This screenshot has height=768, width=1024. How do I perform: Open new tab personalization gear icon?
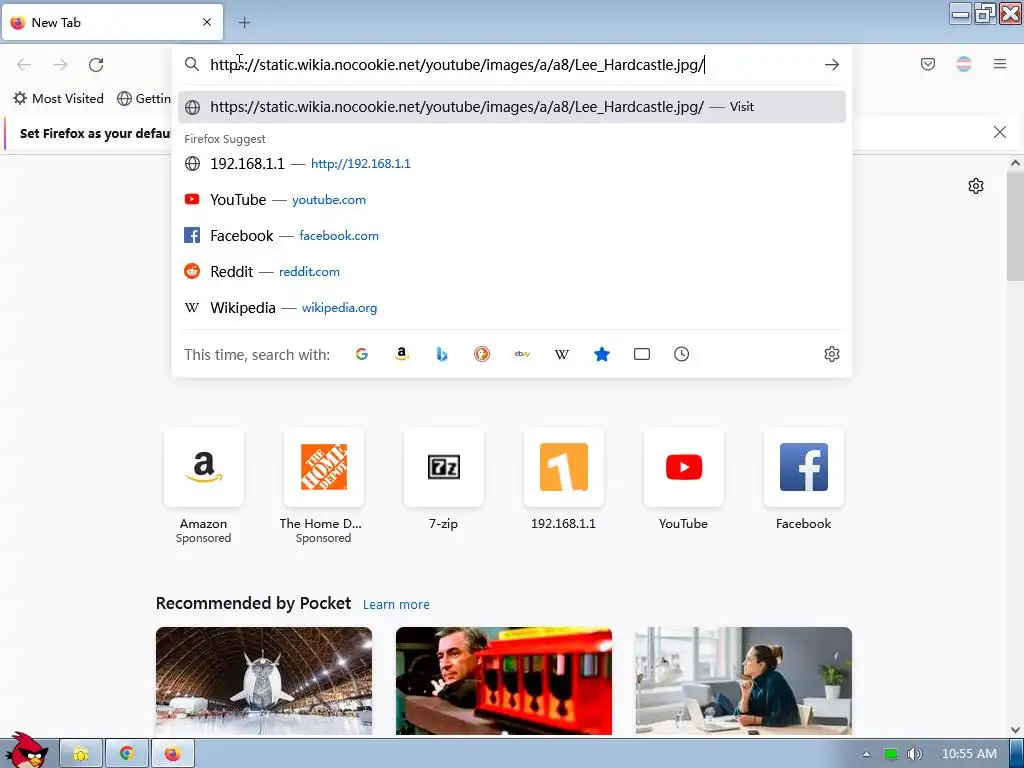point(976,186)
